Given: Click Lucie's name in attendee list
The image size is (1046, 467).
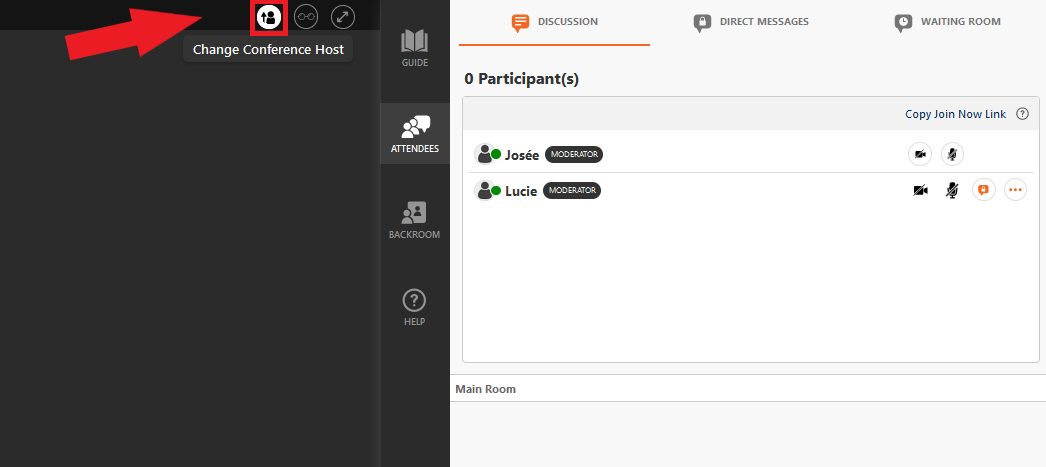Looking at the screenshot, I should coord(521,191).
